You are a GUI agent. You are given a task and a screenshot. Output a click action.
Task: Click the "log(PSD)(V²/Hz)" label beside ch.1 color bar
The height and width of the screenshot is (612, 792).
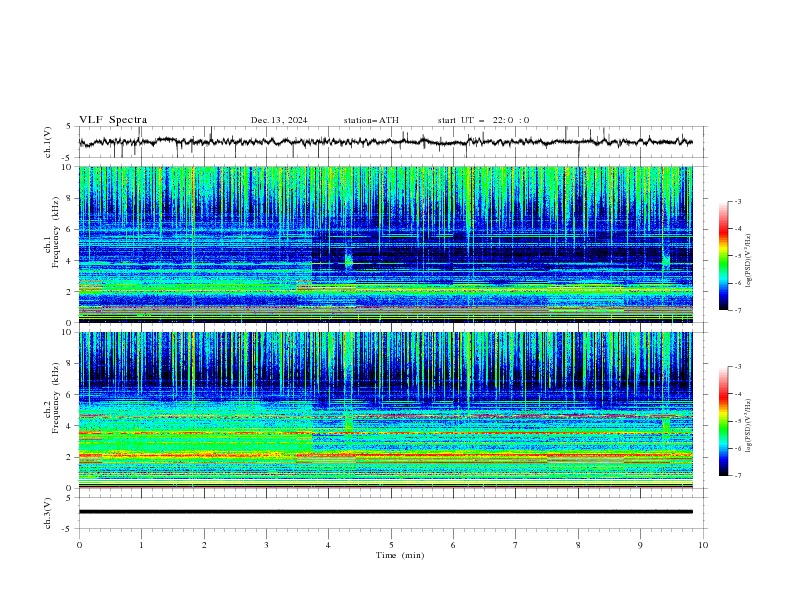point(748,261)
